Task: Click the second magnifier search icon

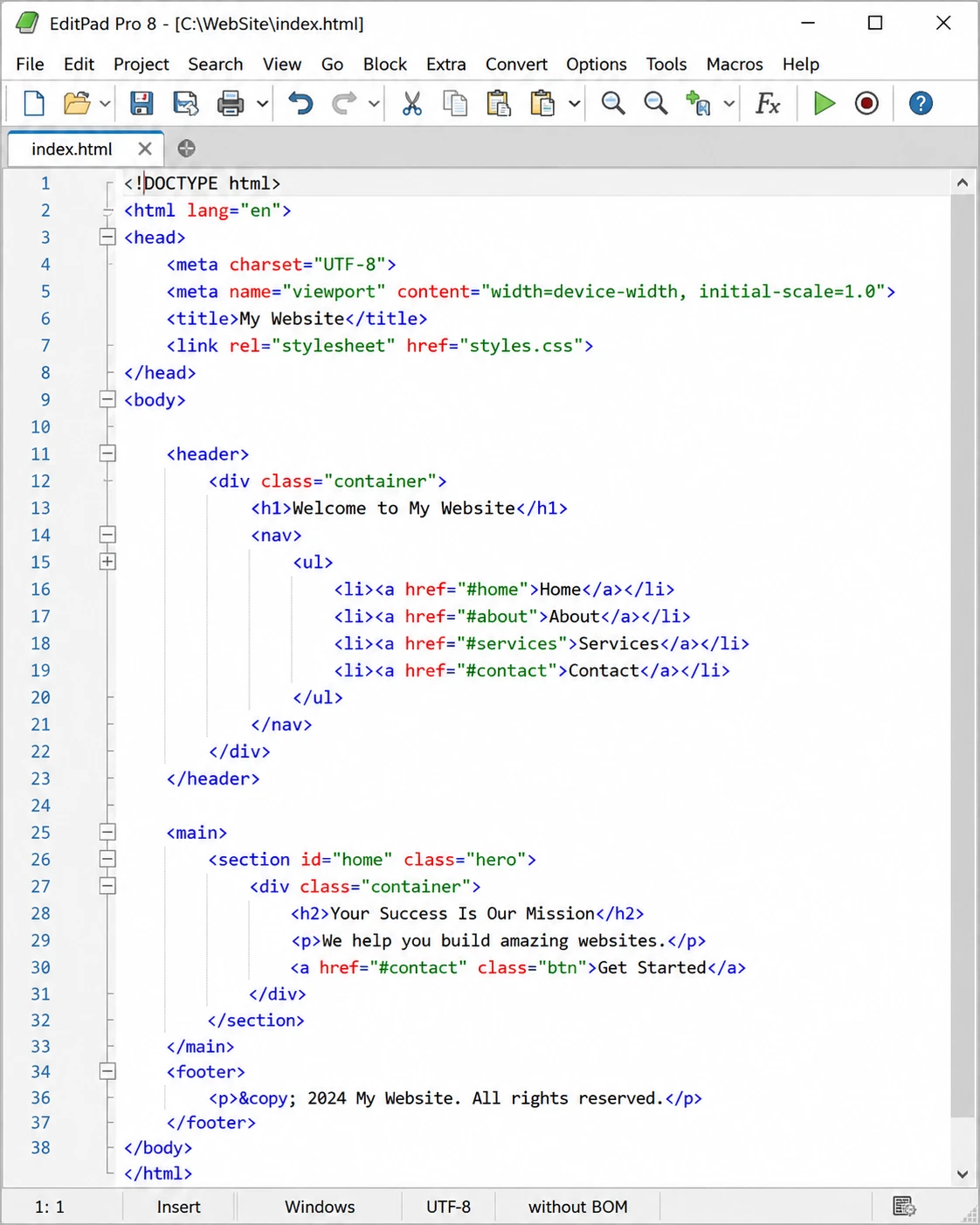Action: (x=656, y=104)
